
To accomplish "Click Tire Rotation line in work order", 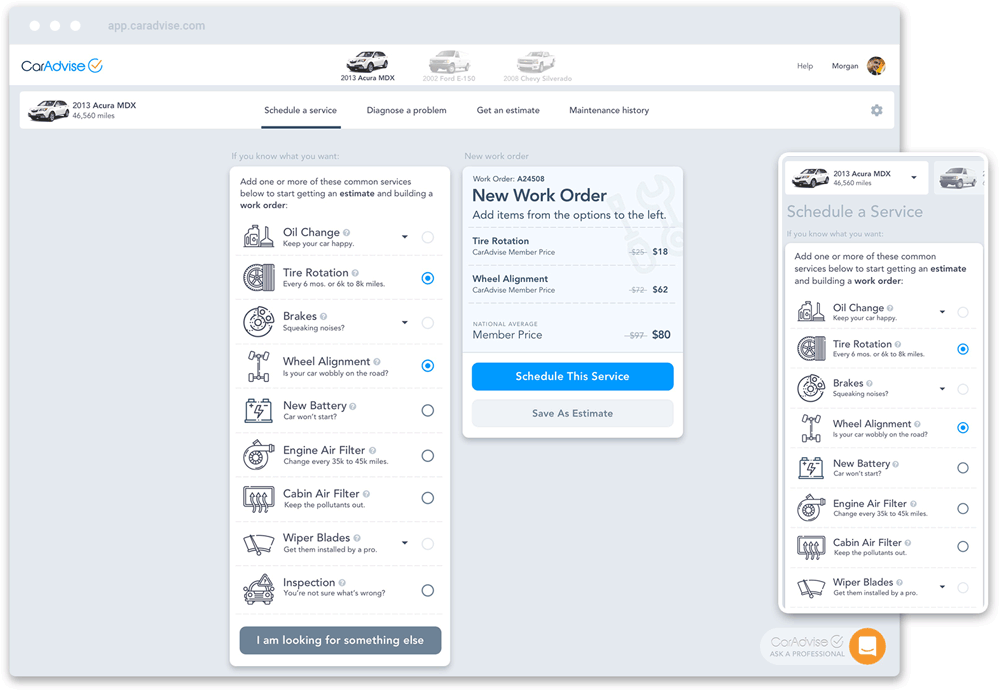I will (570, 246).
